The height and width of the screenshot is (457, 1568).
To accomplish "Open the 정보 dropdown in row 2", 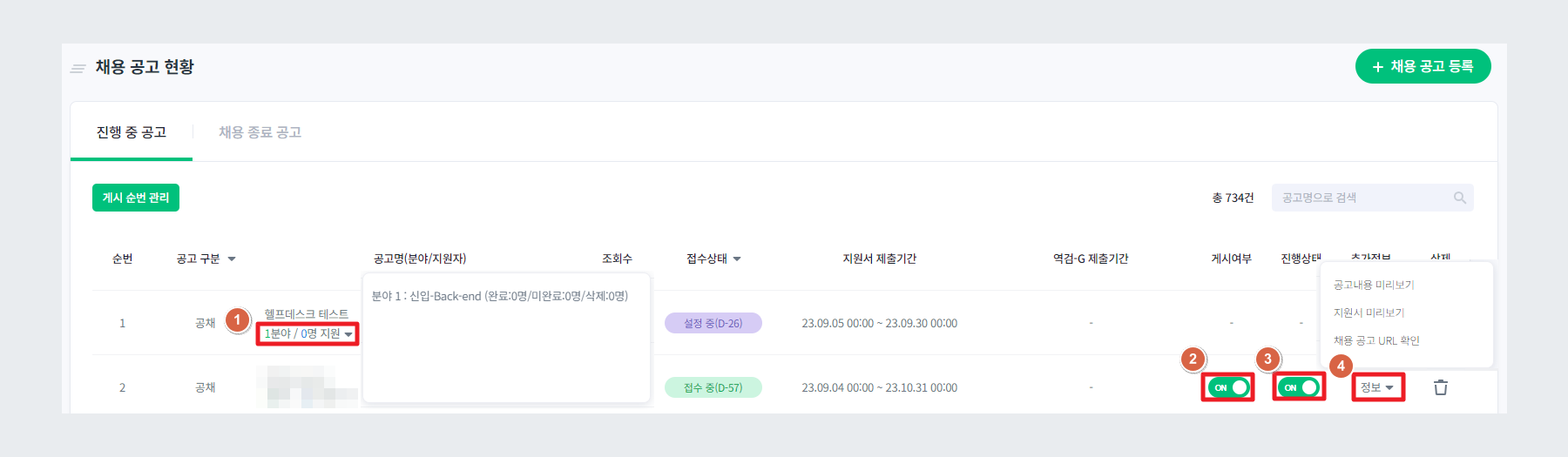I will [1377, 387].
